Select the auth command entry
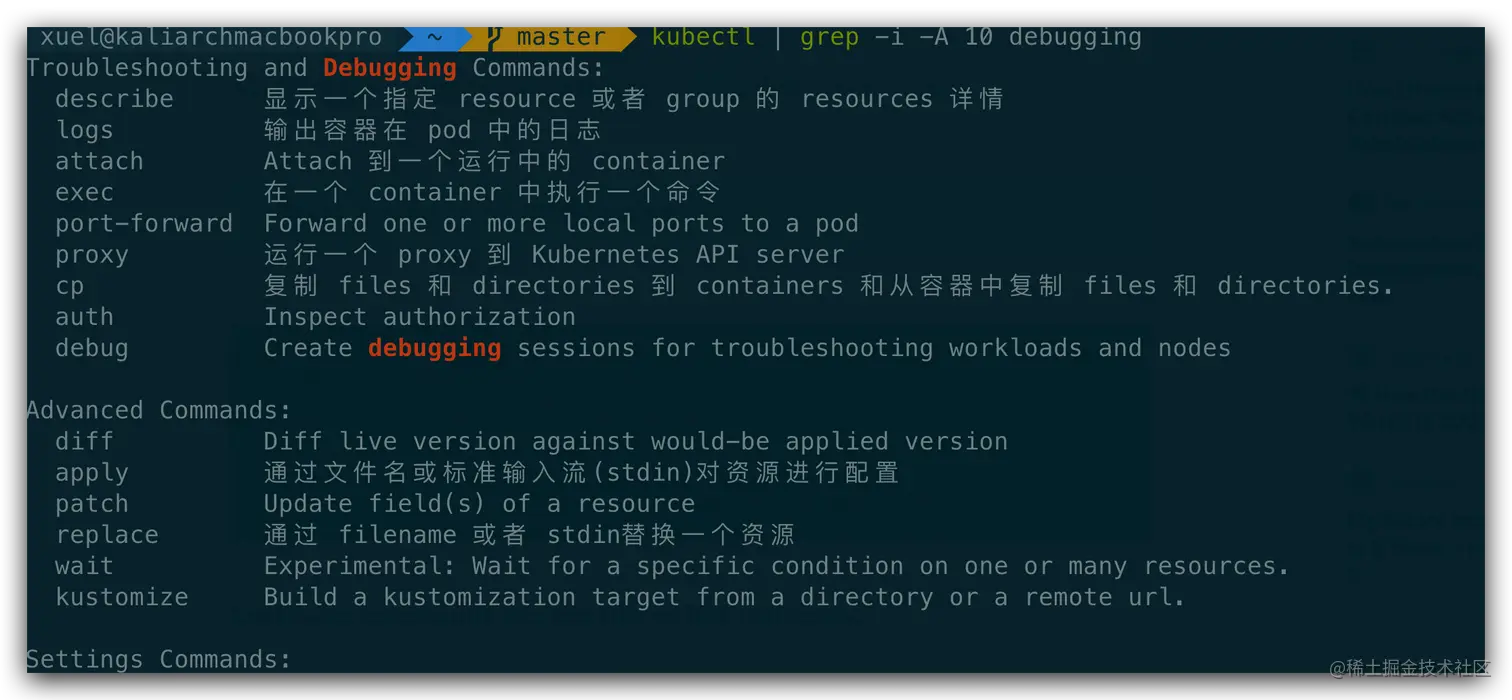Screen dimensions: 1512x700 coord(84,317)
